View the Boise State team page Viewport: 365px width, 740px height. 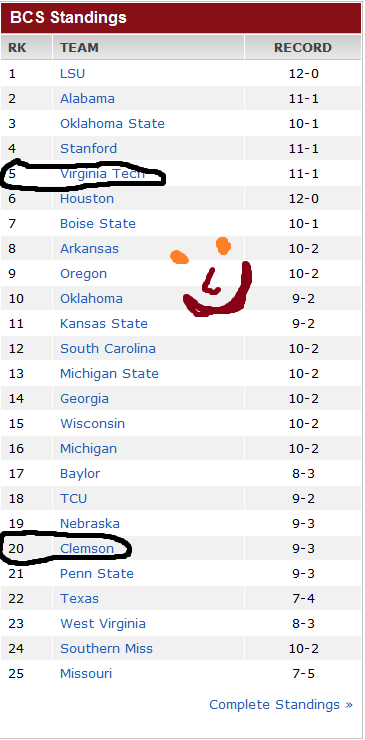(x=98, y=224)
